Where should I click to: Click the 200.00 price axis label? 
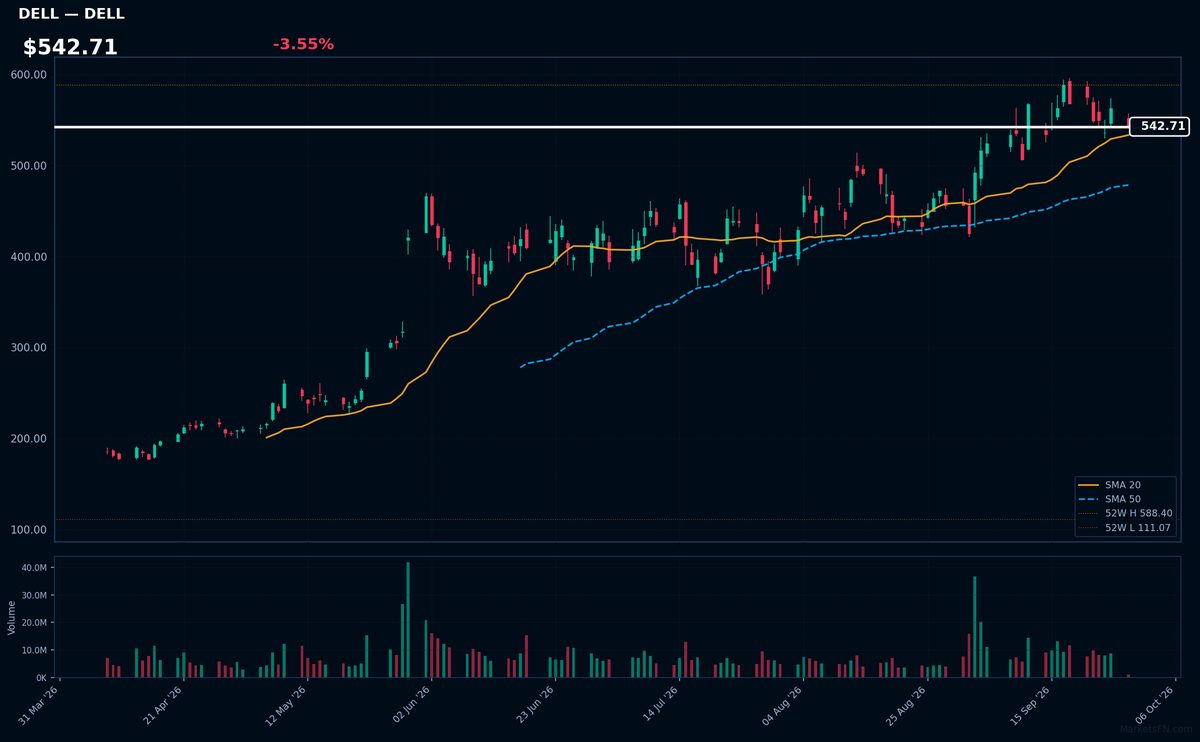tap(28, 439)
